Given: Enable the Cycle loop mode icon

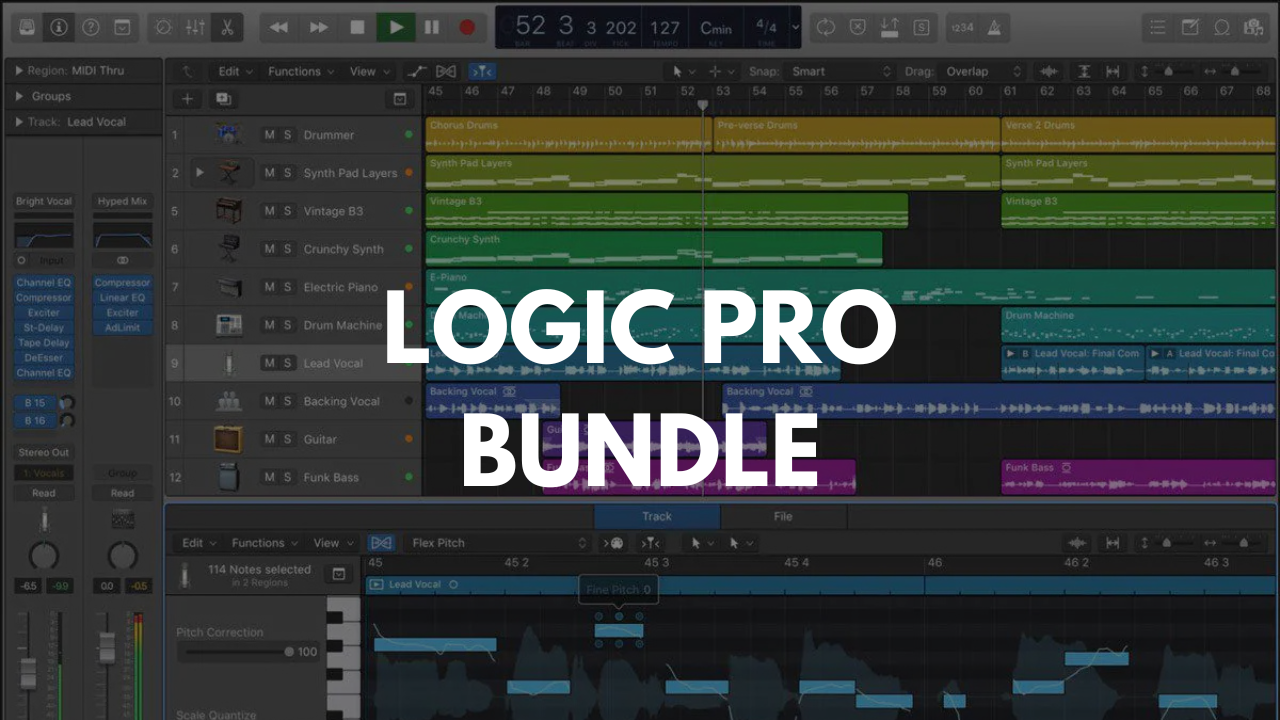Looking at the screenshot, I should (825, 27).
